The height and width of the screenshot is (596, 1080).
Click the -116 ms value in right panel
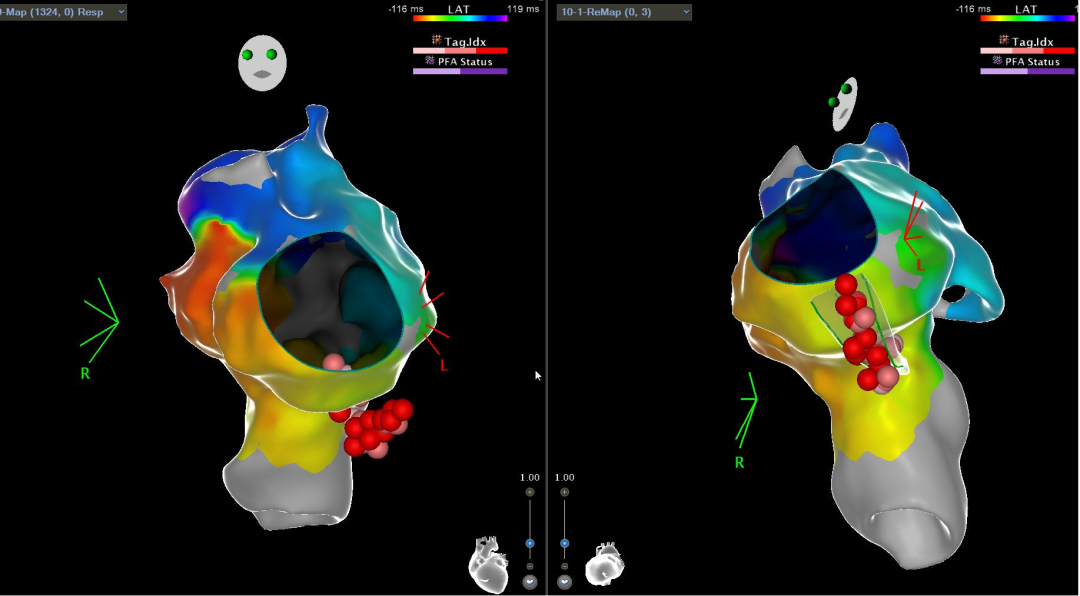point(973,9)
